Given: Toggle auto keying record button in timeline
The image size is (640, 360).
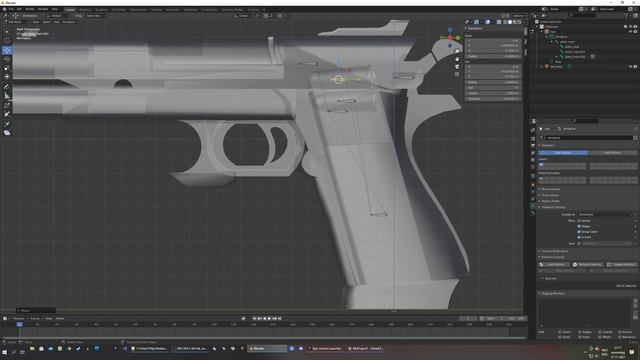Looking at the screenshot, I should coord(244,318).
